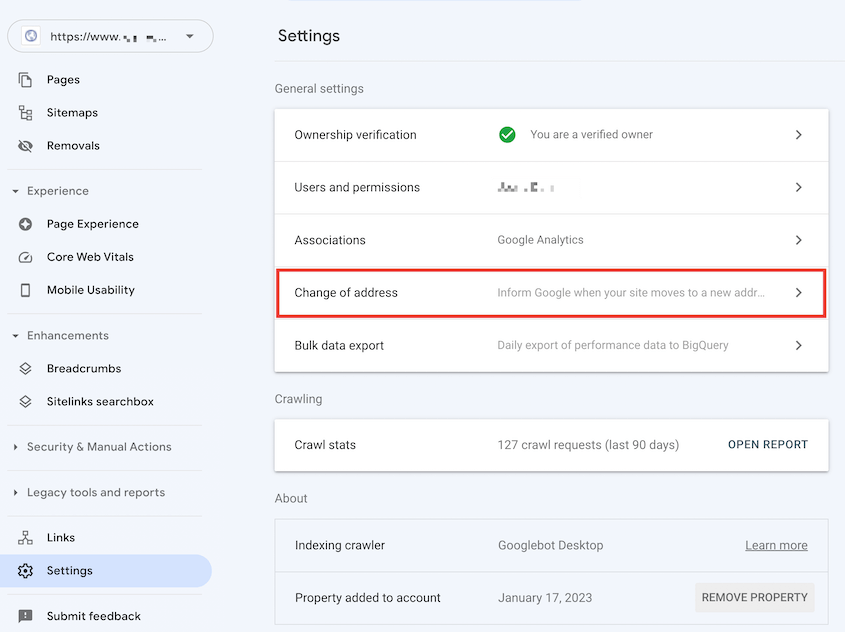Click the Removals crossed-eye icon
This screenshot has height=632, width=845.
click(24, 145)
